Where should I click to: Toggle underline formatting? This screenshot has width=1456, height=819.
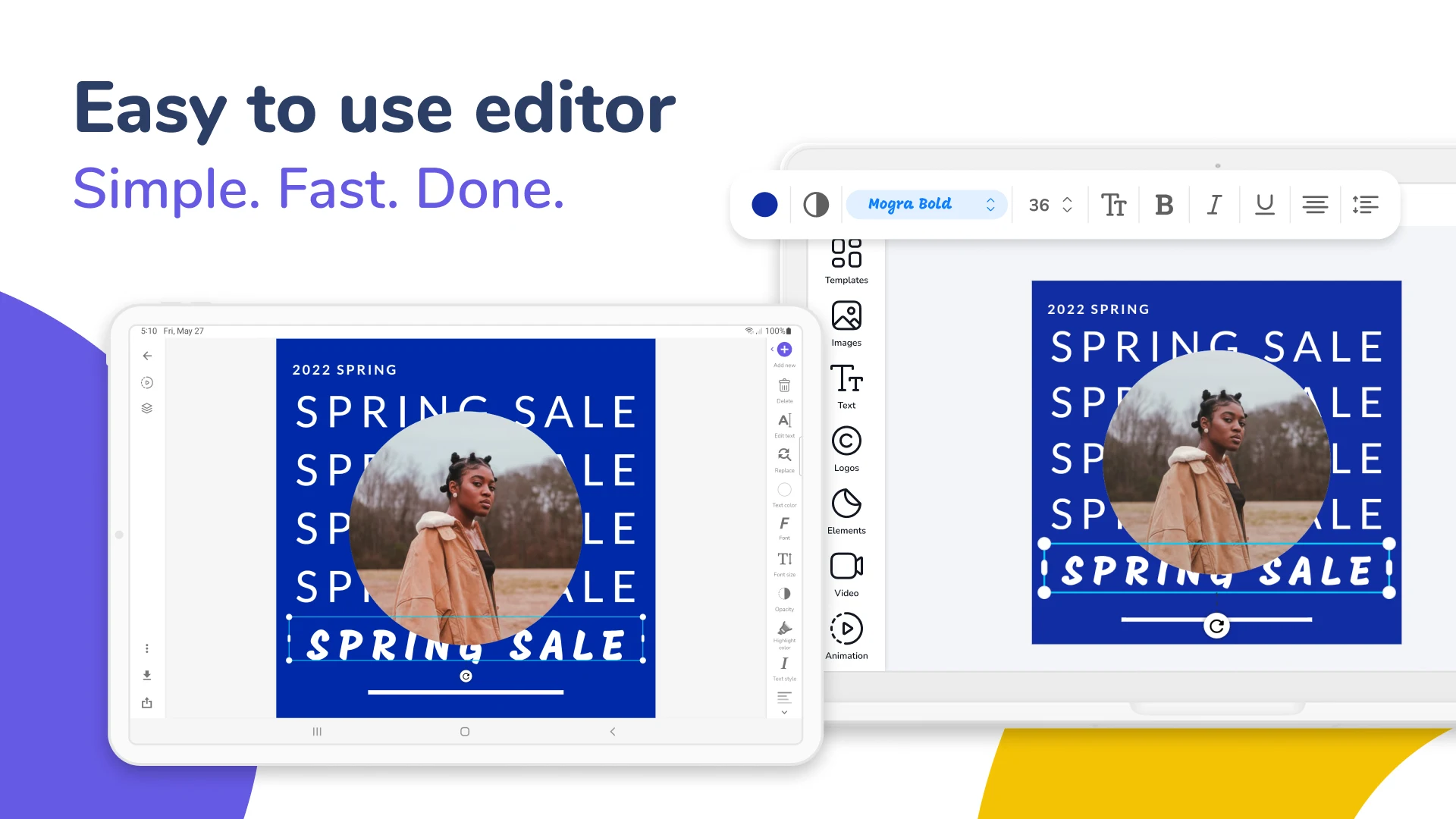1264,205
